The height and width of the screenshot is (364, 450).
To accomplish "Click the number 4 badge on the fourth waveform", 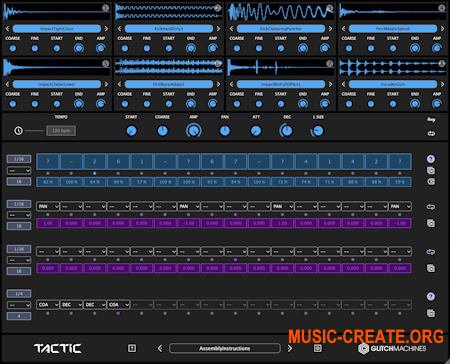I will (x=442, y=8).
